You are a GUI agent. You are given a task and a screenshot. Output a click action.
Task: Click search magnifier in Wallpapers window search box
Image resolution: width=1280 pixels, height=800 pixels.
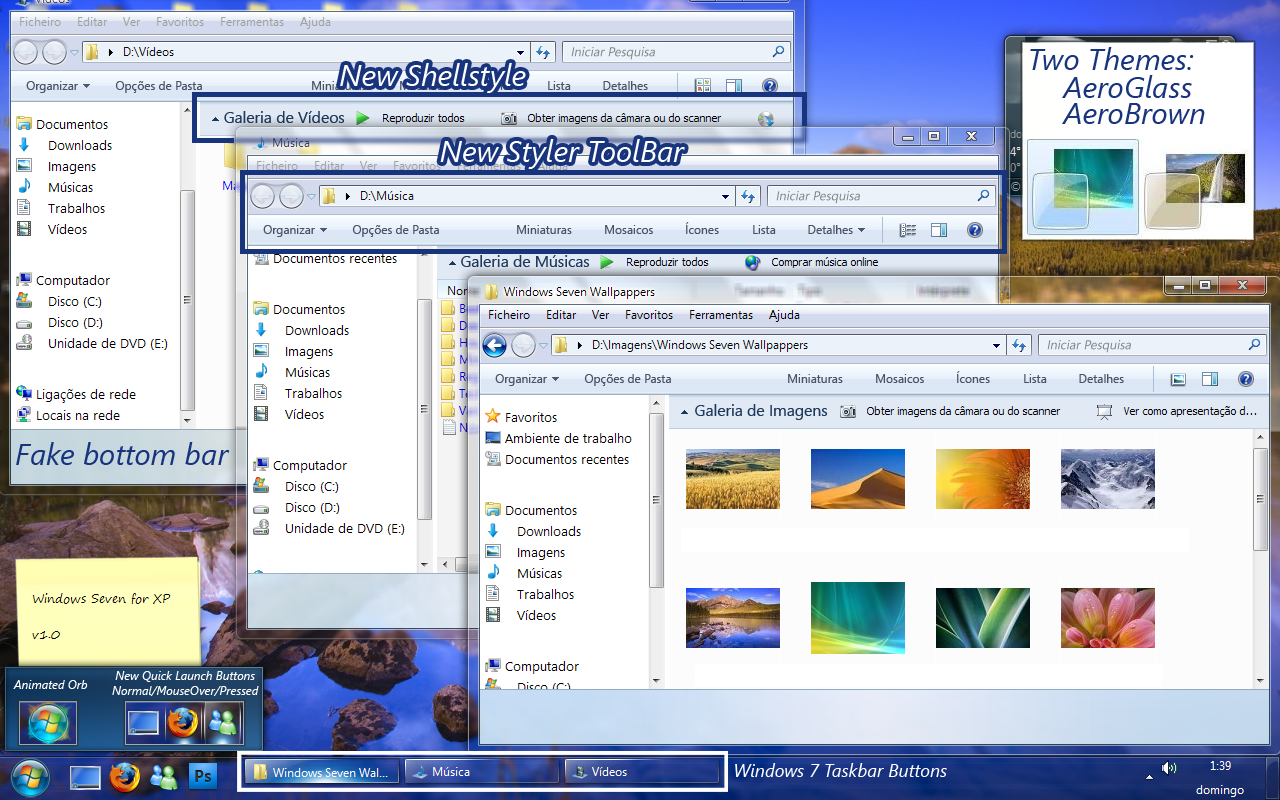[1255, 344]
